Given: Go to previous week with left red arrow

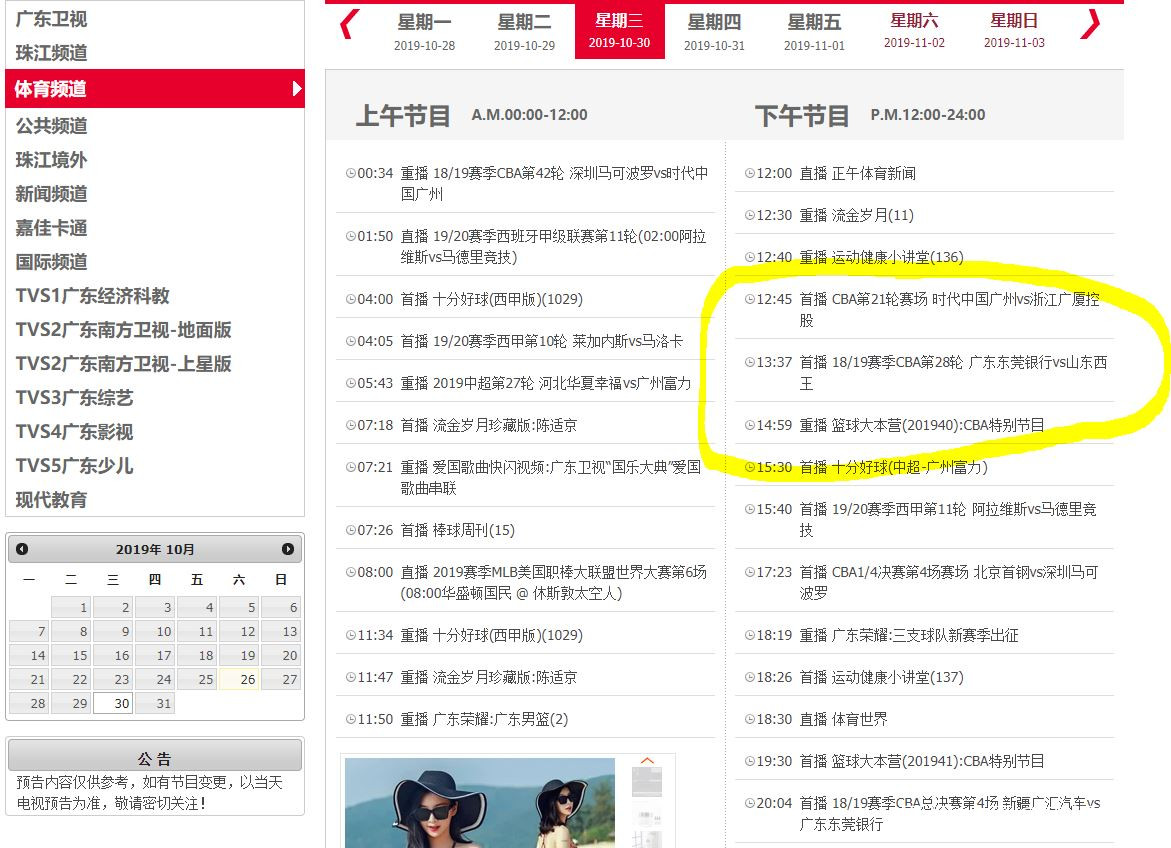Looking at the screenshot, I should (x=349, y=24).
